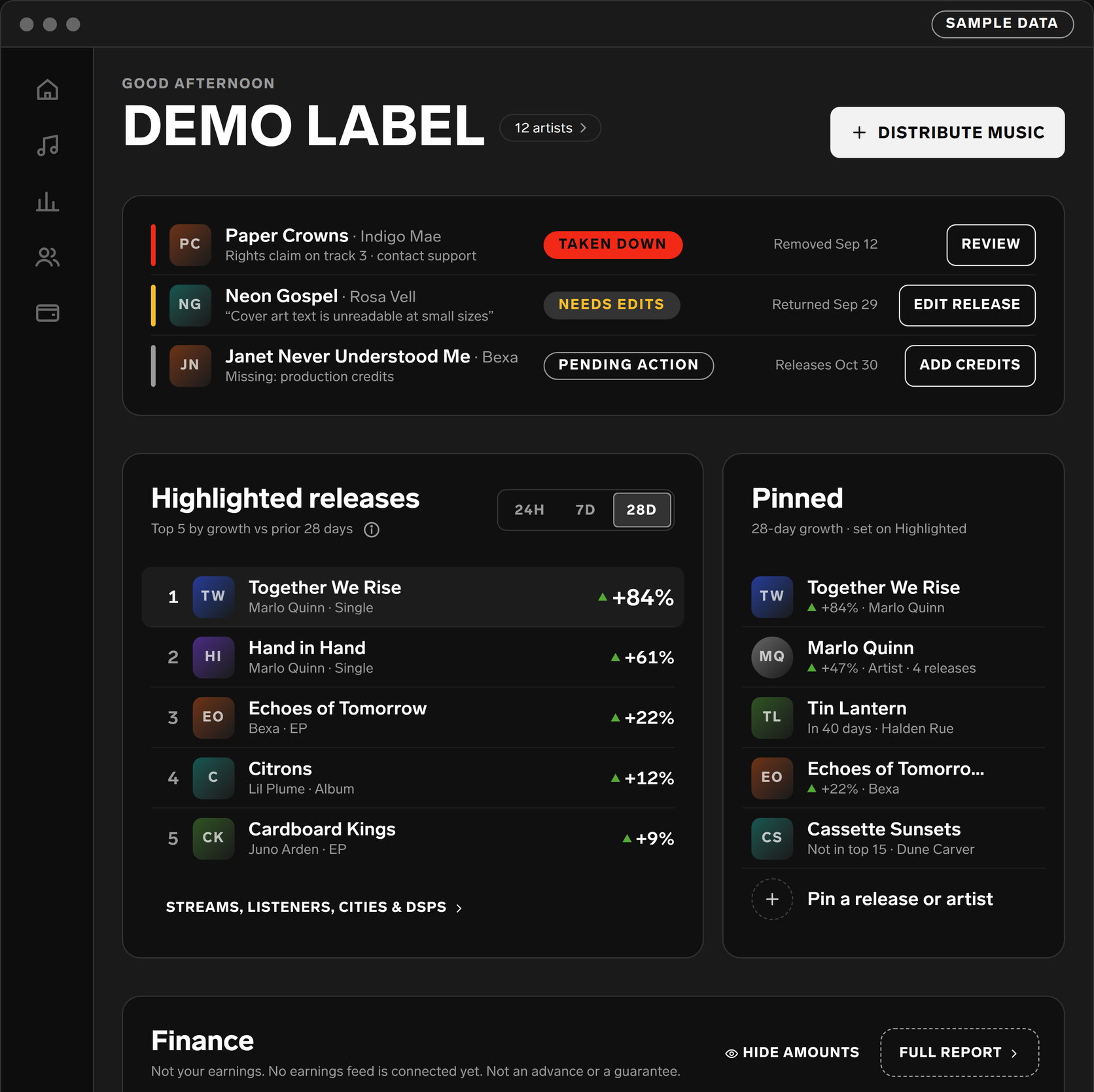Click Review for Paper Crowns
Image resolution: width=1094 pixels, height=1092 pixels.
pos(991,245)
